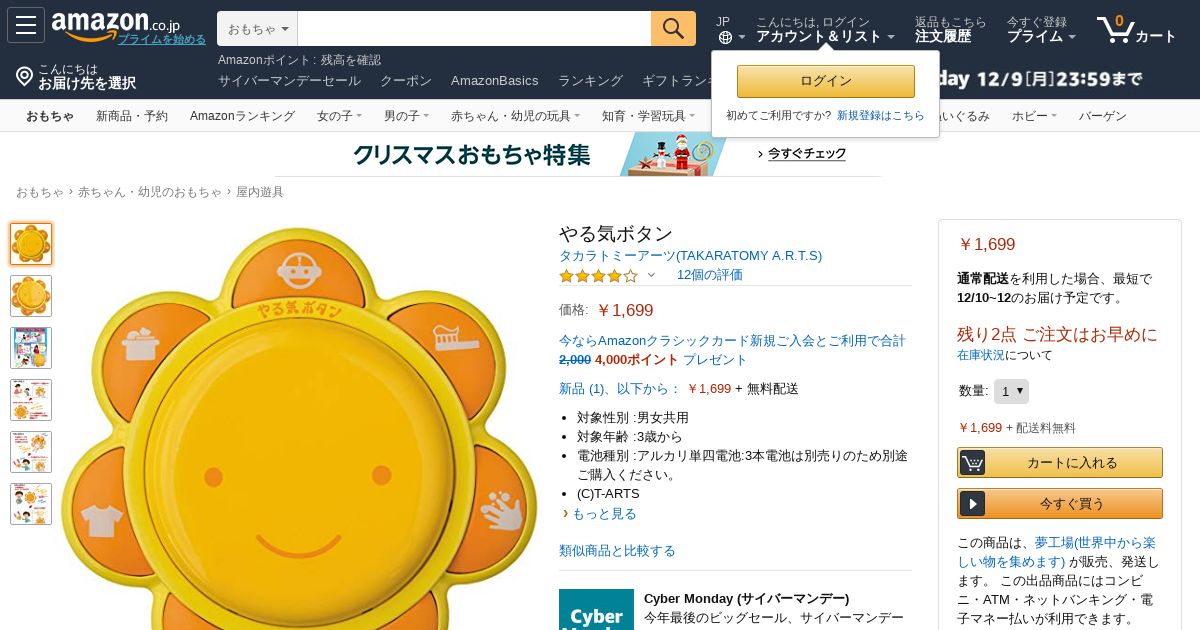Click the 今すぐ買う button
The width and height of the screenshot is (1200, 630).
pyautogui.click(x=1060, y=503)
